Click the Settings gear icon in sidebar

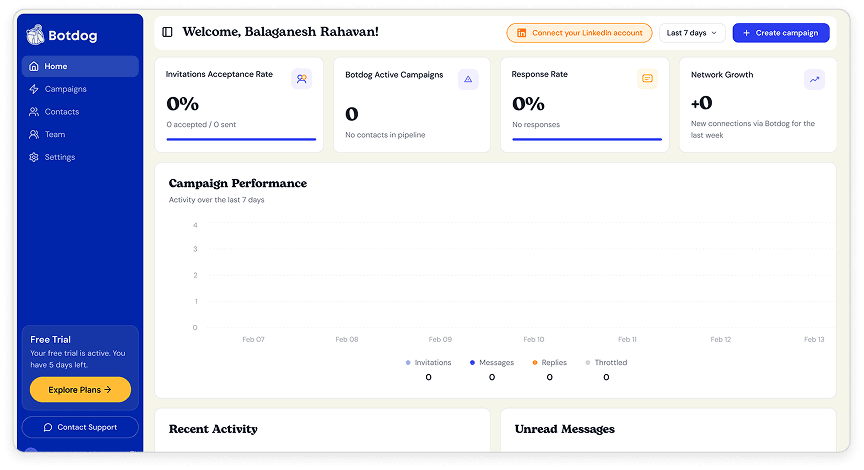tap(34, 157)
